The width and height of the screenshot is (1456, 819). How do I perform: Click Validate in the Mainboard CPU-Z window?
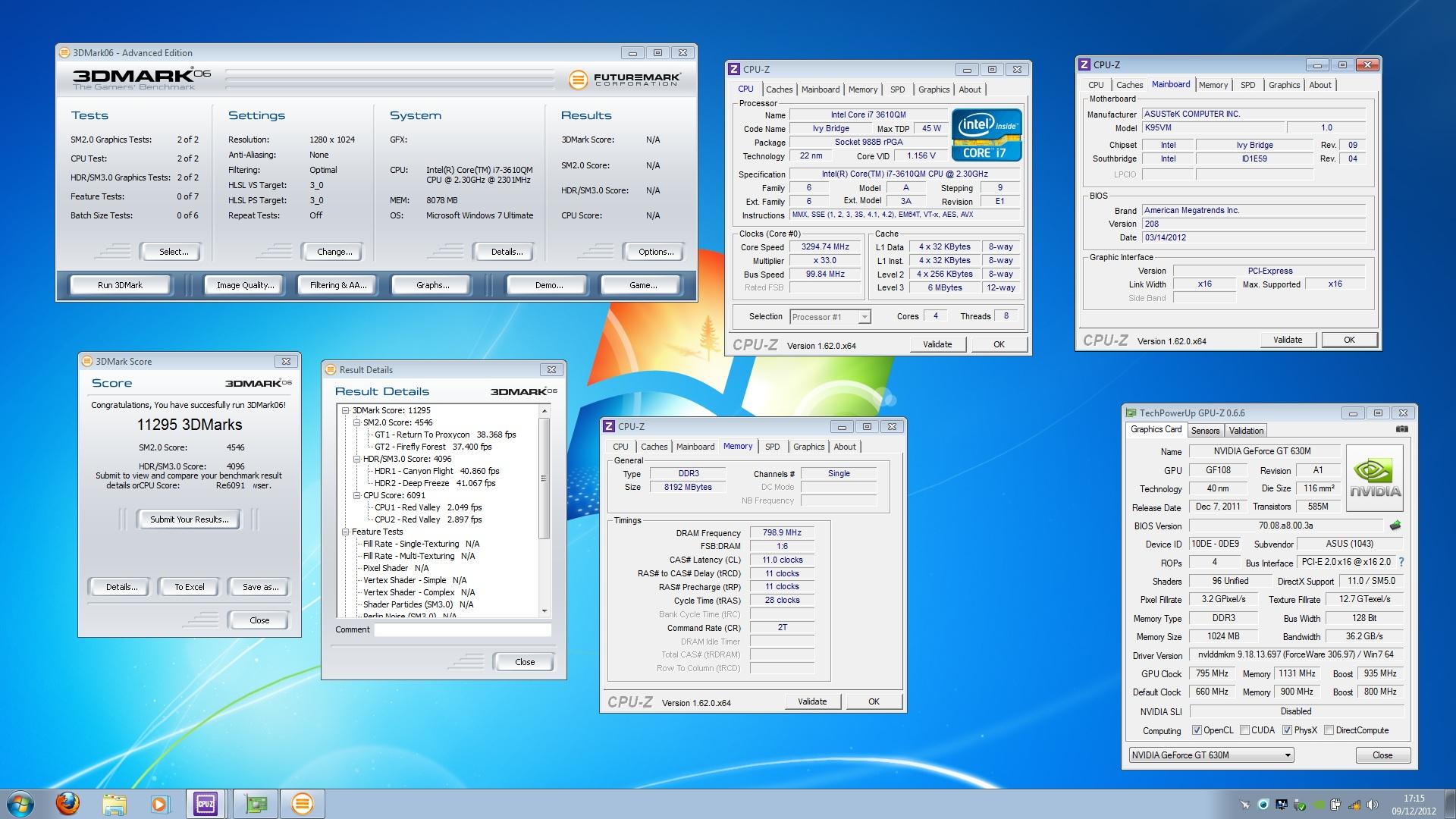tap(1288, 340)
